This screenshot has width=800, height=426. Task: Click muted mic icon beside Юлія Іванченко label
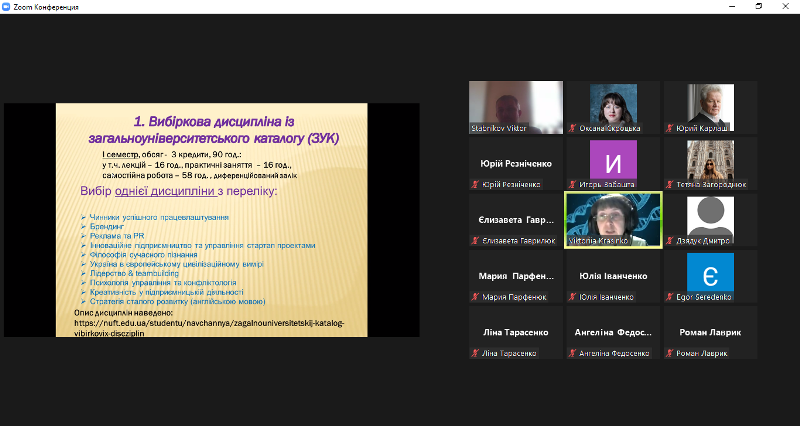(572, 297)
